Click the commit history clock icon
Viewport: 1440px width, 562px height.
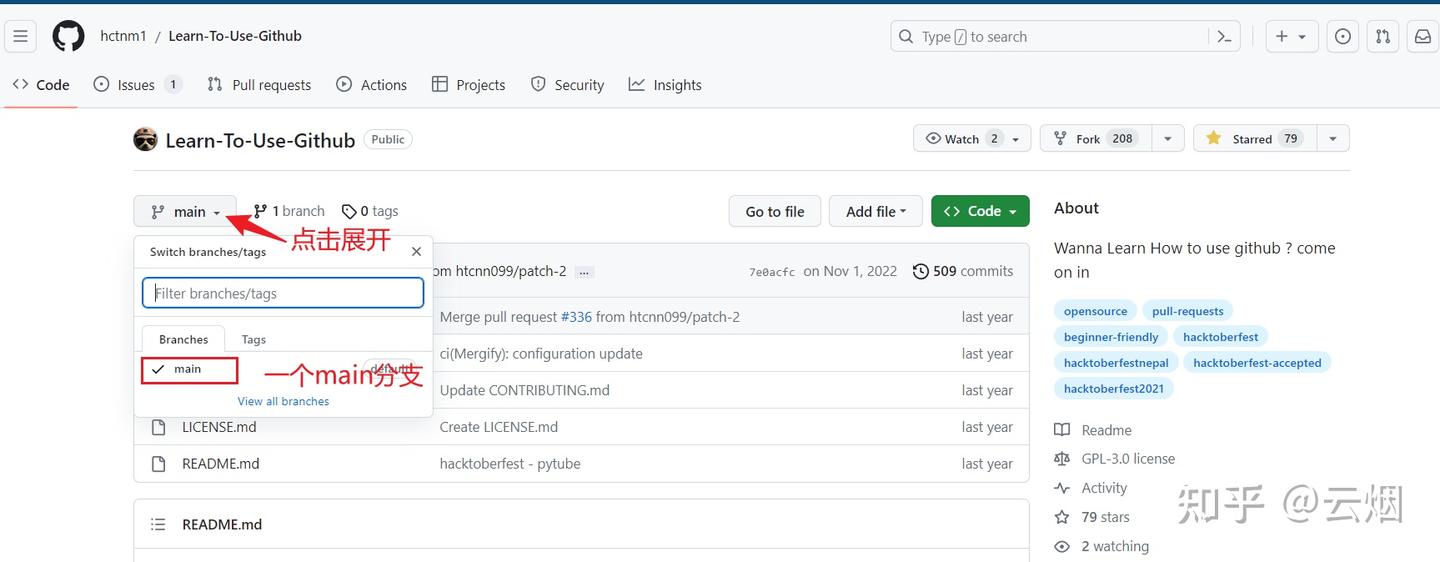pyautogui.click(x=921, y=271)
